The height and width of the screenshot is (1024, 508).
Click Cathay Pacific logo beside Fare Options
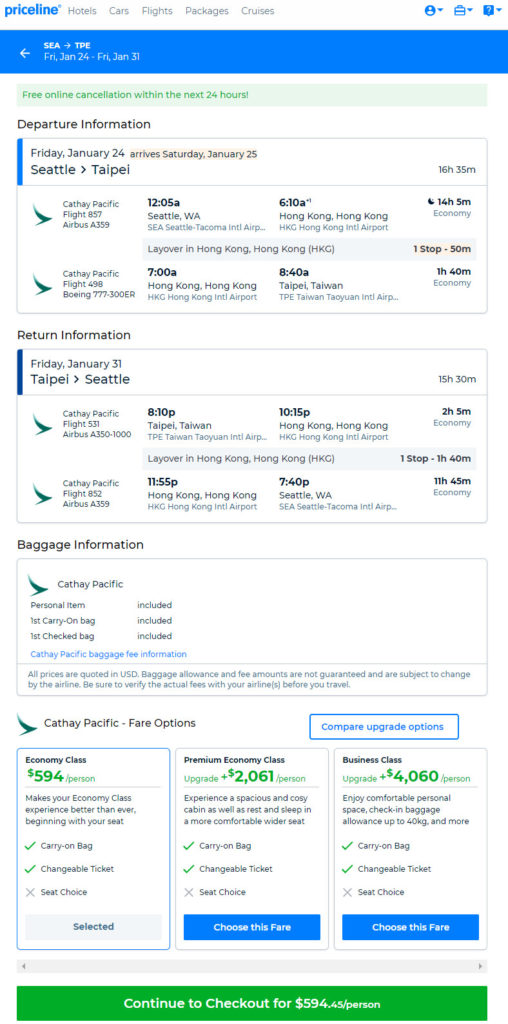pyautogui.click(x=27, y=724)
